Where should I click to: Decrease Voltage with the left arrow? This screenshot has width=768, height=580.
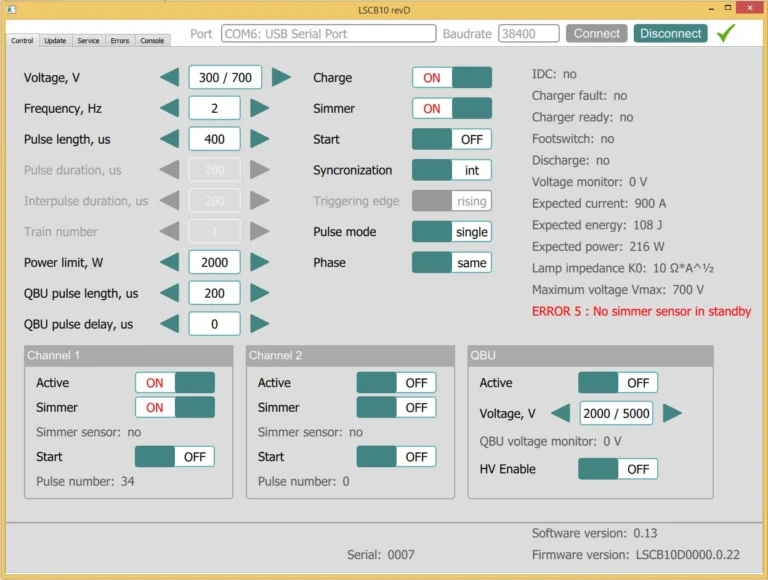(170, 77)
